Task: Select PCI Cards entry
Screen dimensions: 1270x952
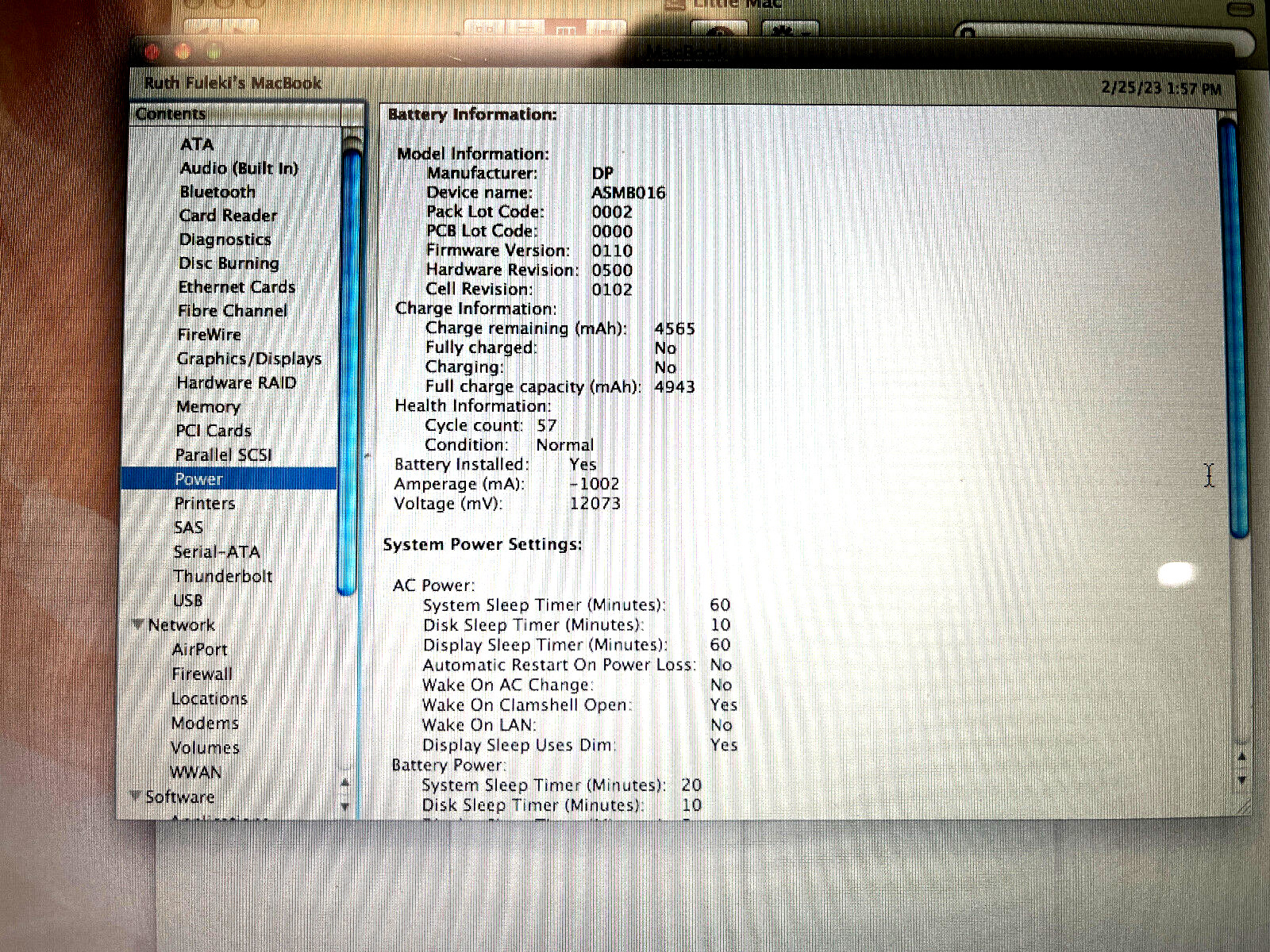Action: point(214,431)
